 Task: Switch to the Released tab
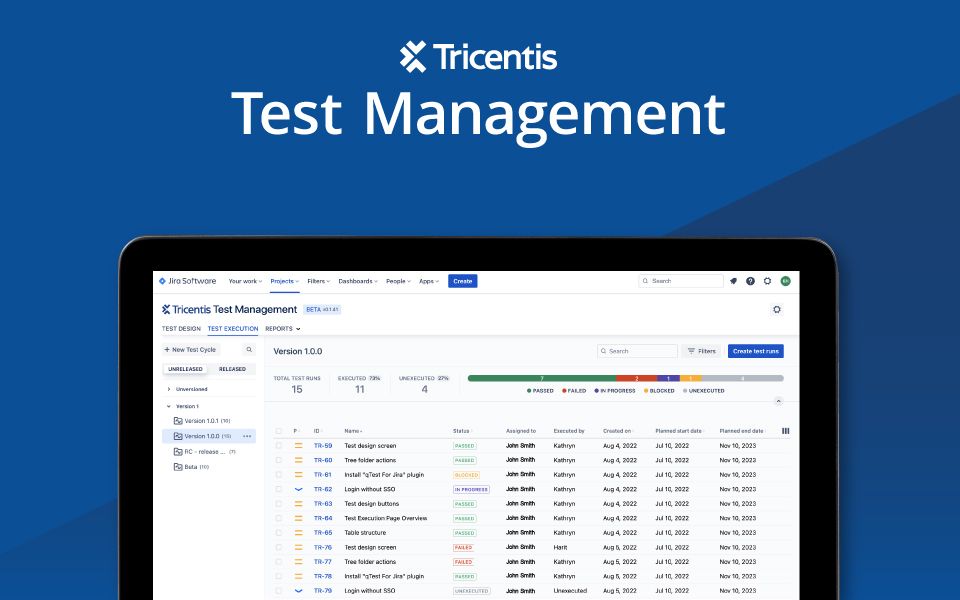(x=232, y=369)
